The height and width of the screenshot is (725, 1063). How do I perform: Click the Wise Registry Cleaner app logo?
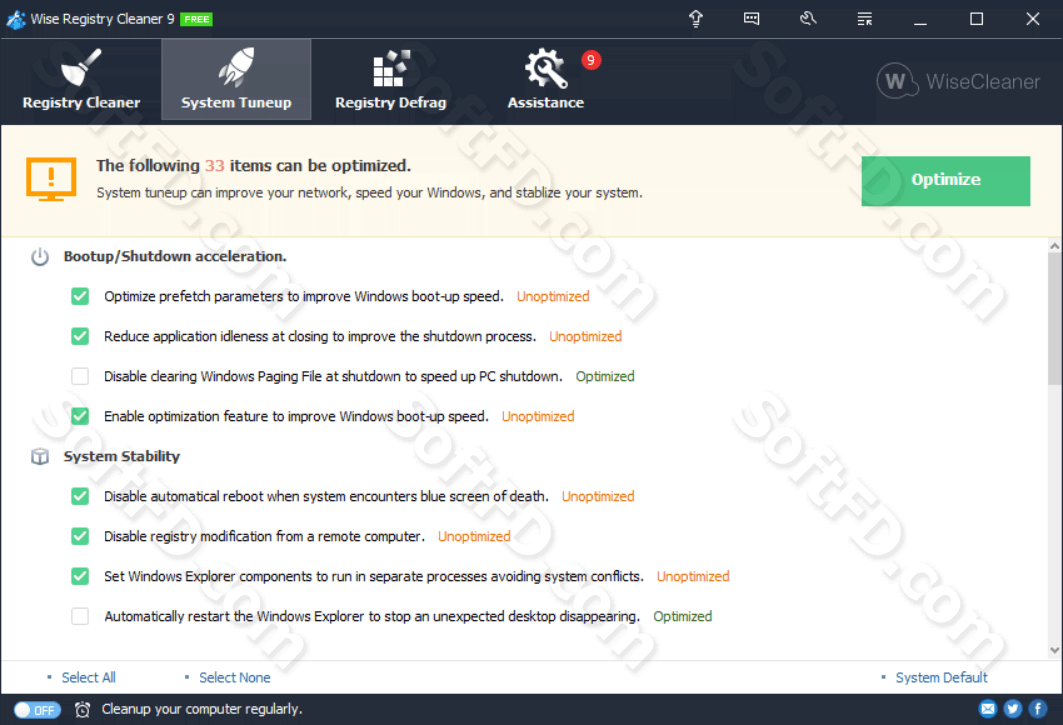tap(16, 19)
